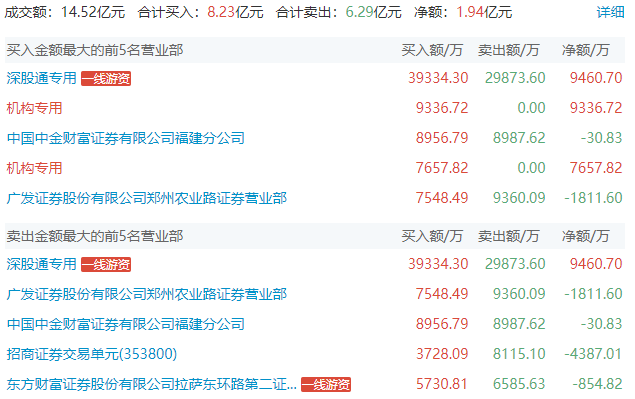This screenshot has height=399, width=635.
Task: Click the 买入额/万 header in the sellers table
Action: click(x=432, y=236)
